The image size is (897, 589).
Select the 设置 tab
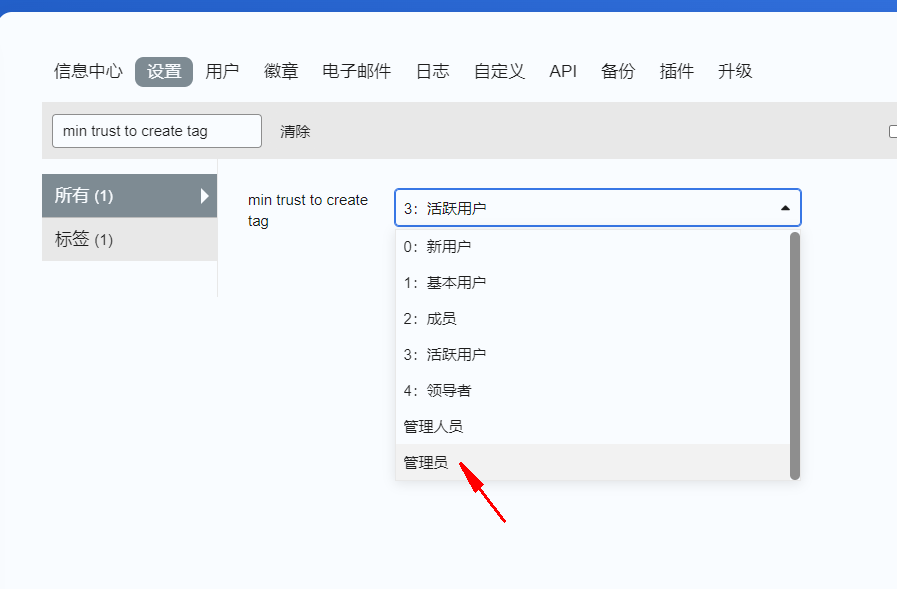[164, 71]
